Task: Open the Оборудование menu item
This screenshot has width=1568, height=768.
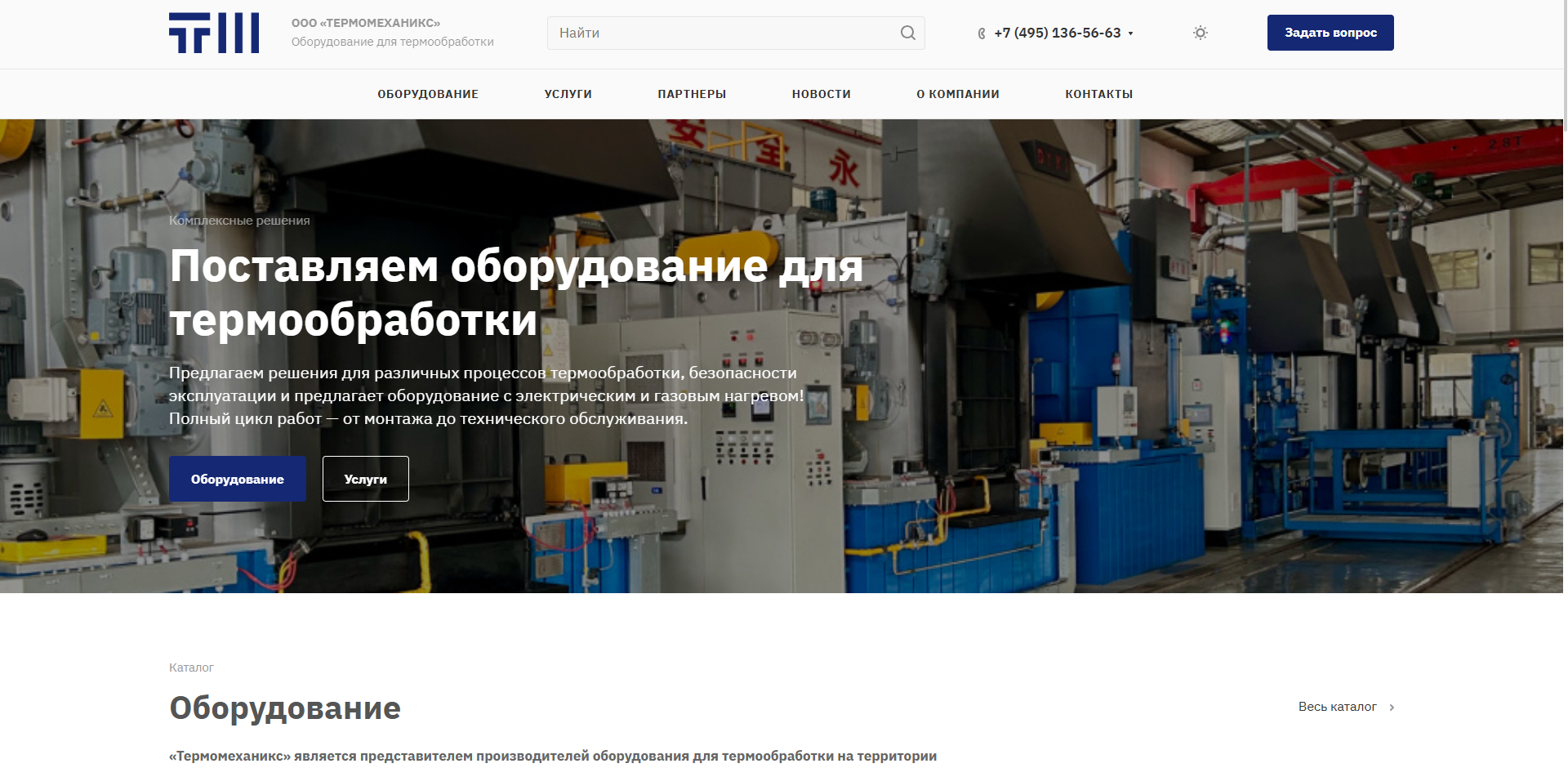Action: coord(428,94)
